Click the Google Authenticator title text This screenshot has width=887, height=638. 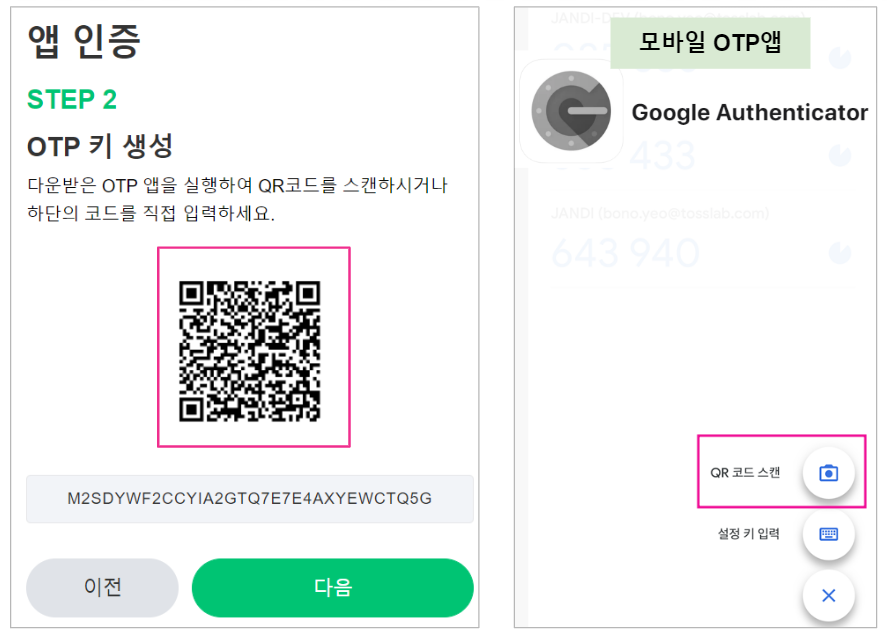point(749,113)
